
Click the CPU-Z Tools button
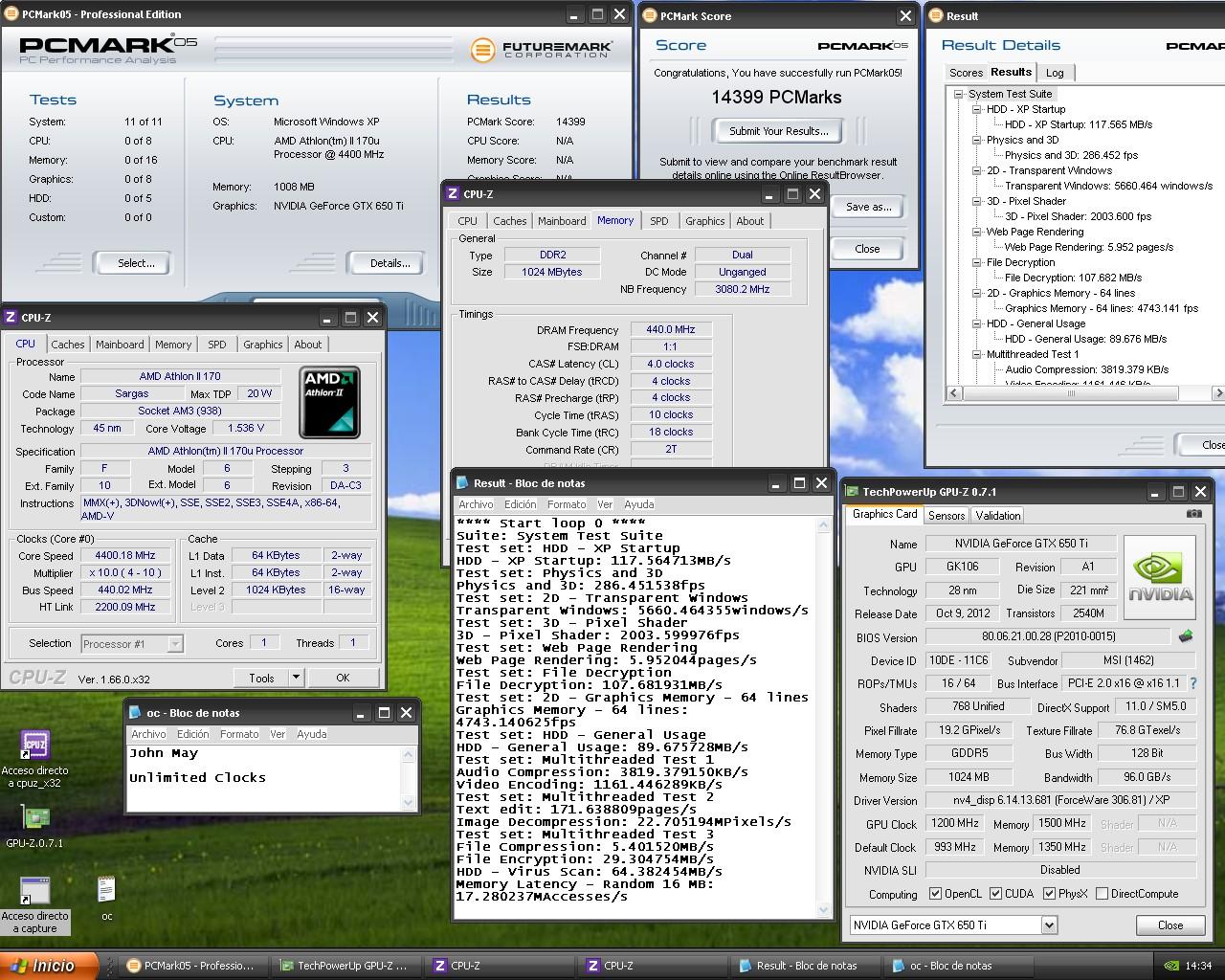coord(261,678)
